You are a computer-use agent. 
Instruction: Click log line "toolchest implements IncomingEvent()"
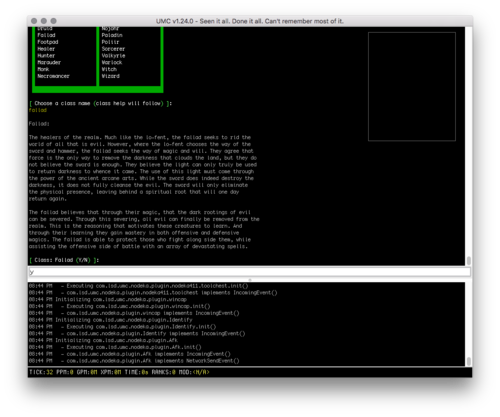click(x=153, y=293)
